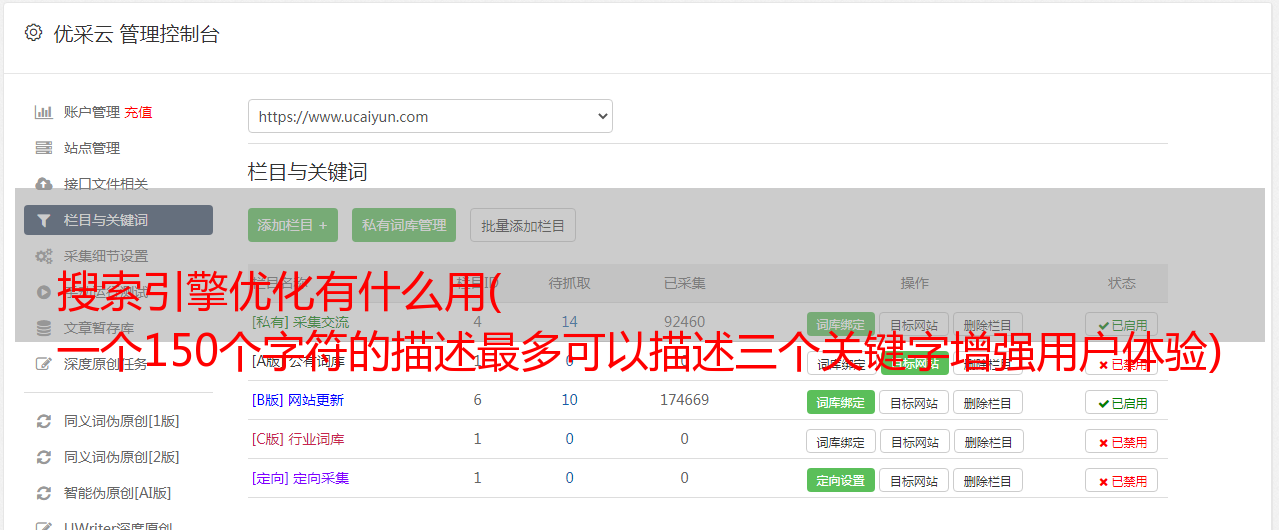The width and height of the screenshot is (1279, 530).
Task: Click 词库绑定 in the 采集交流 row
Action: [840, 324]
